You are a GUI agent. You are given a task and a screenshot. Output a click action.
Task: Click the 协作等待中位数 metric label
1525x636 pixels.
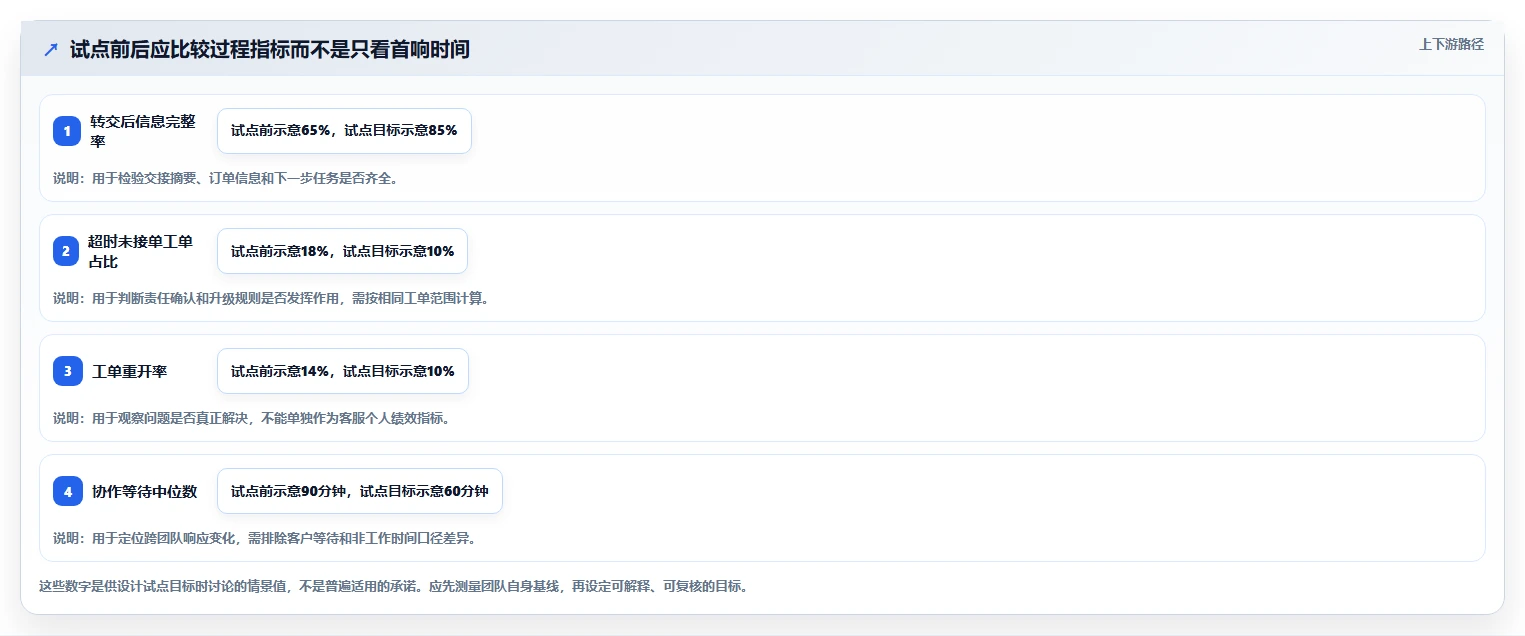click(x=145, y=491)
